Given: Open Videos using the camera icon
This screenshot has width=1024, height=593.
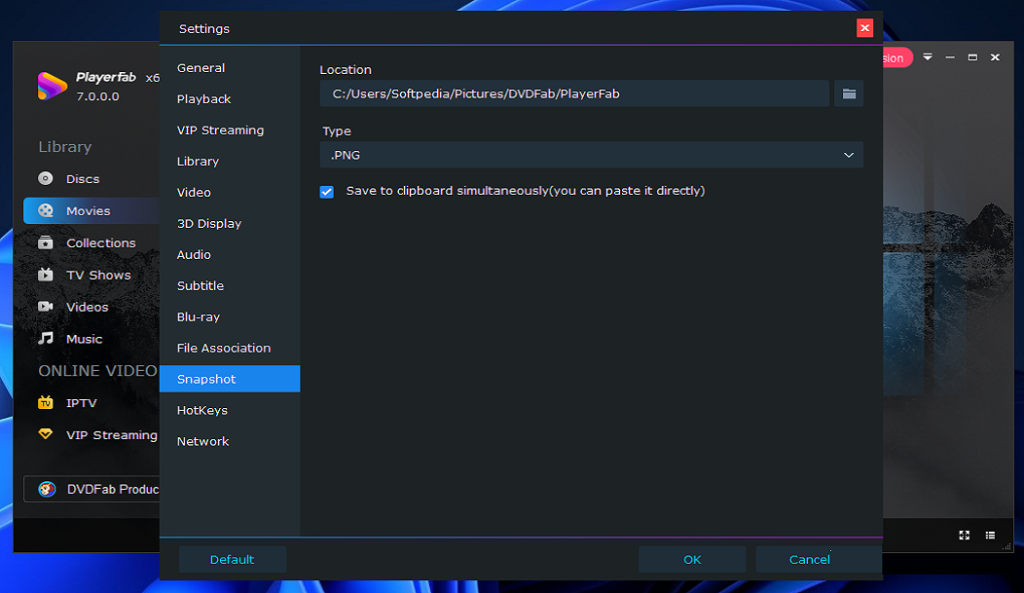Looking at the screenshot, I should click(x=45, y=307).
